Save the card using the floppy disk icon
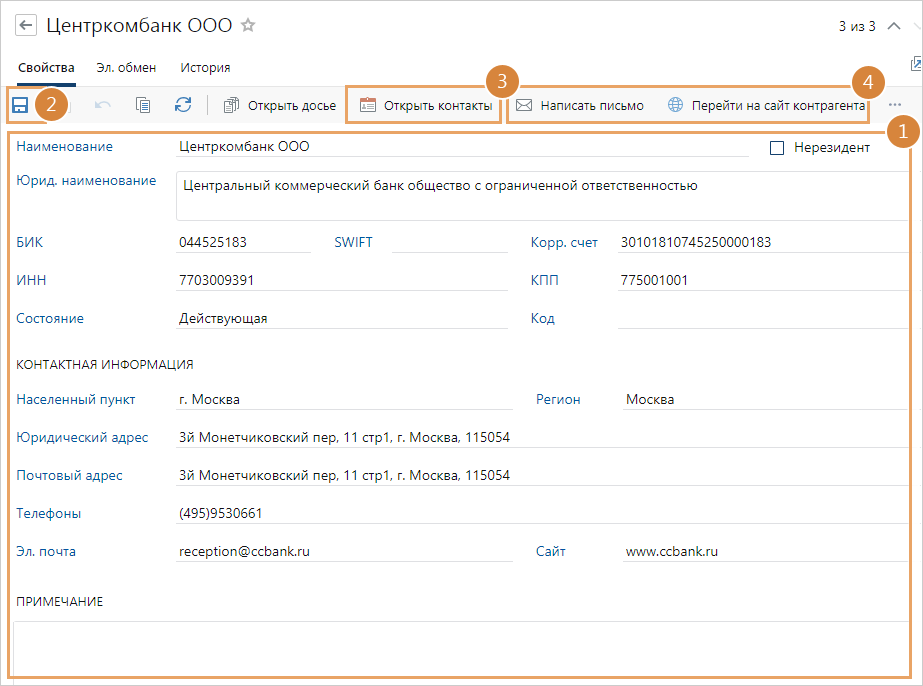 click(x=20, y=105)
